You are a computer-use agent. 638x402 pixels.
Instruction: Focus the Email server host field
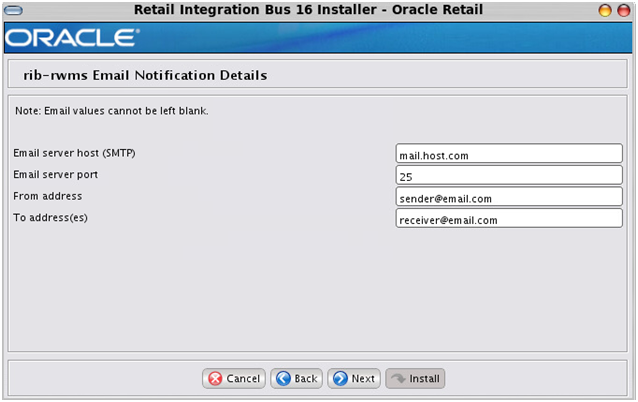click(x=509, y=153)
